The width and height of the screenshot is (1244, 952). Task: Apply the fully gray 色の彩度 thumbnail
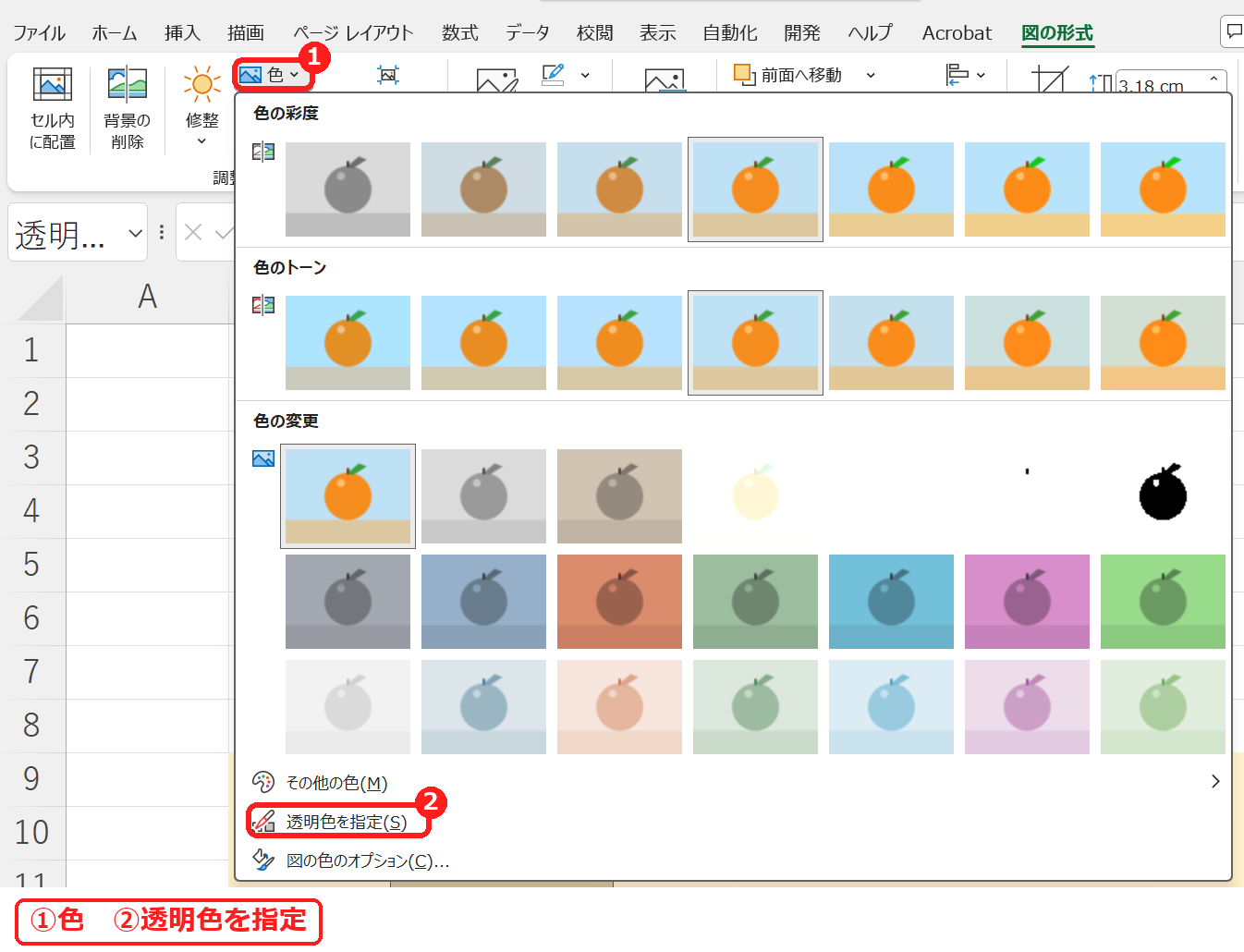pyautogui.click(x=348, y=189)
